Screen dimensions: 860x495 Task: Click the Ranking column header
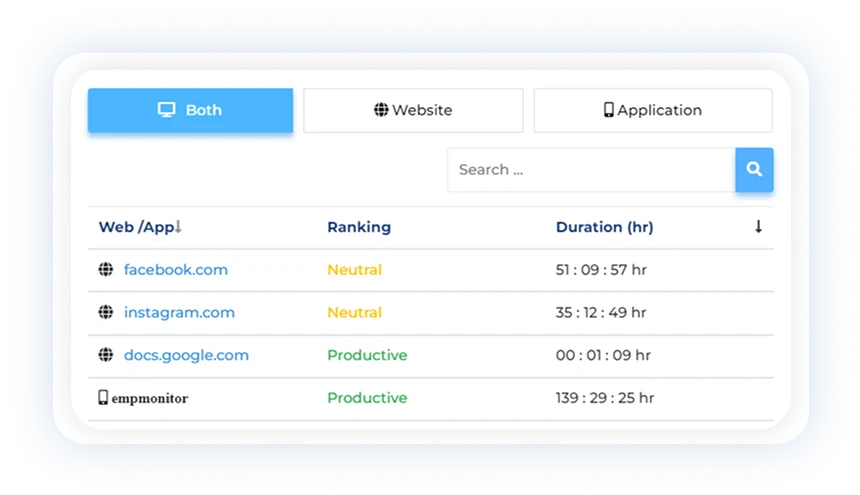click(x=358, y=227)
